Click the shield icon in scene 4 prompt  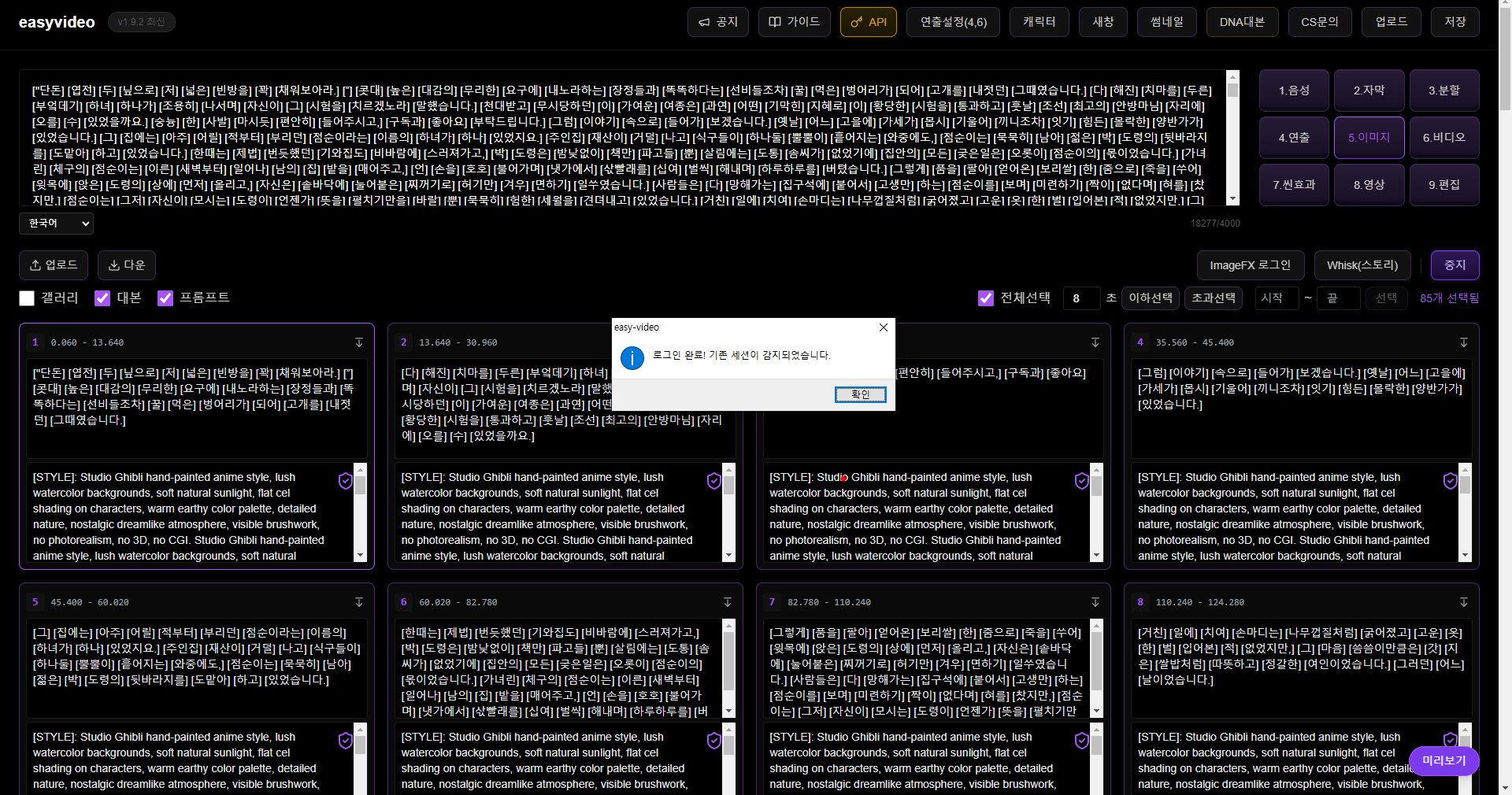click(1450, 481)
